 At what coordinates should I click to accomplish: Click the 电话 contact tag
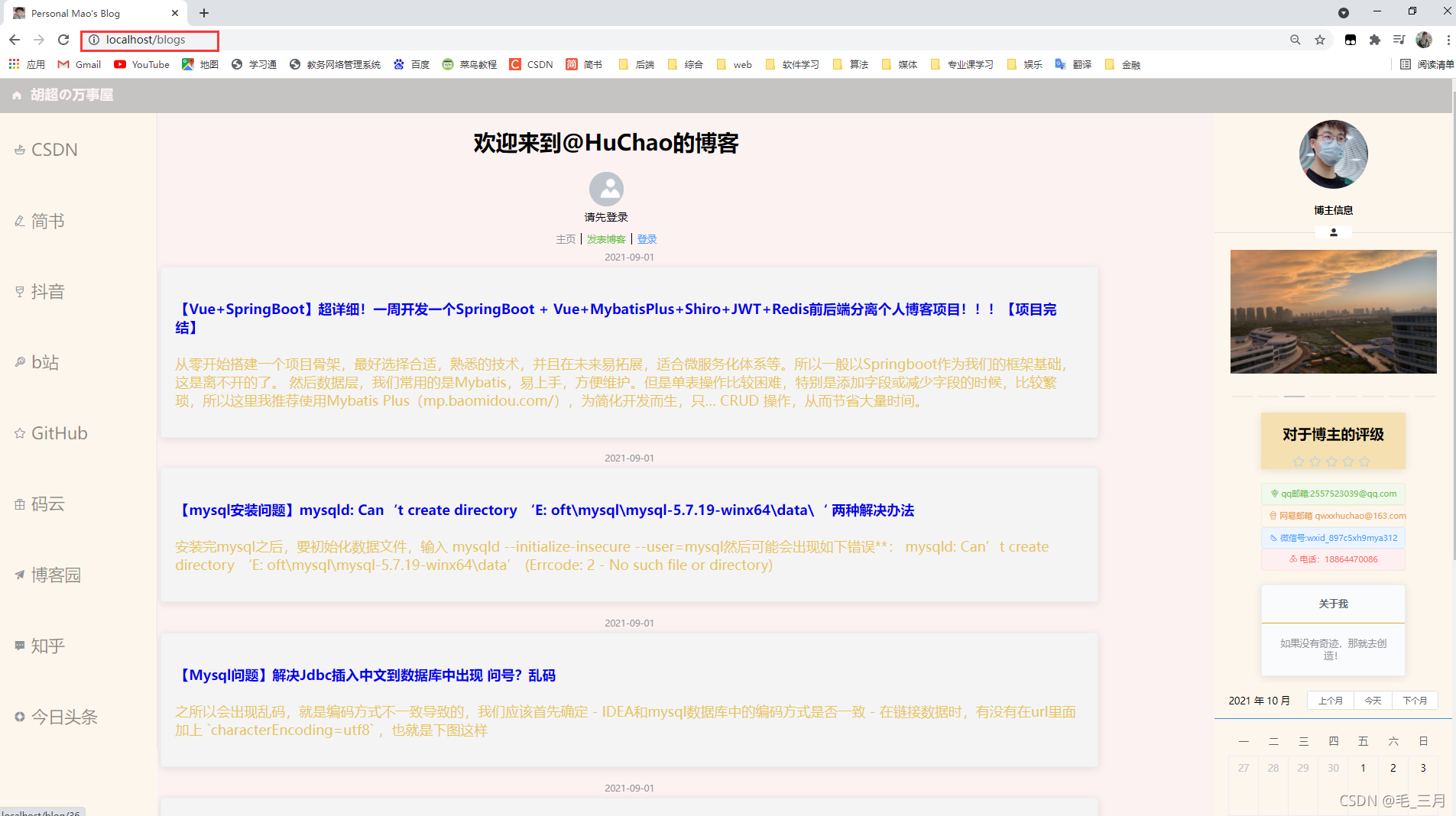1333,559
